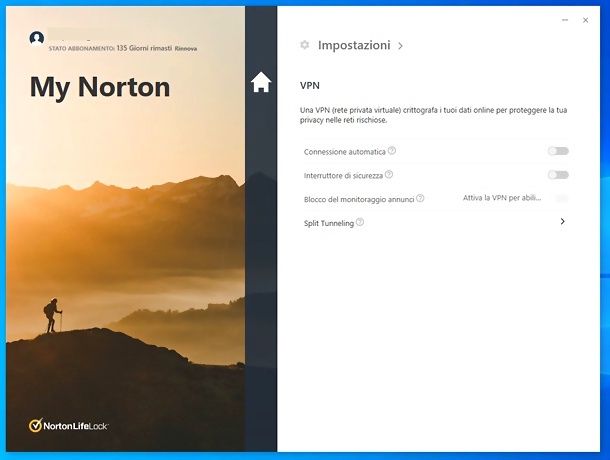Click the NortonLifeLock logo
The height and width of the screenshot is (460, 610).
click(x=68, y=425)
